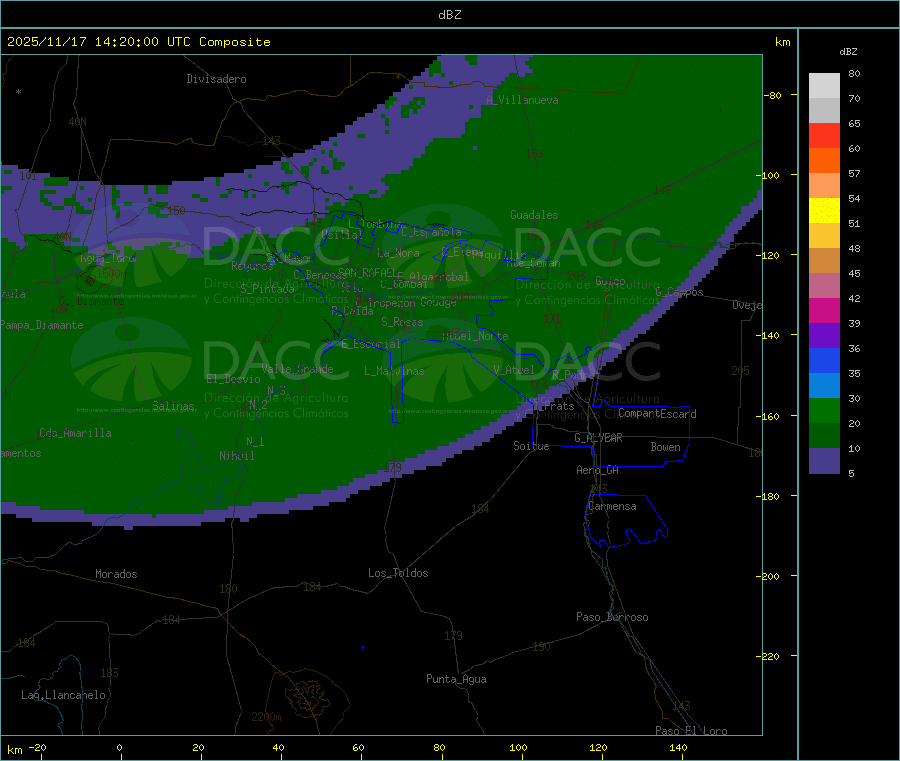The image size is (900, 761).
Task: Click the CompantEscard label
Action: 657,414
